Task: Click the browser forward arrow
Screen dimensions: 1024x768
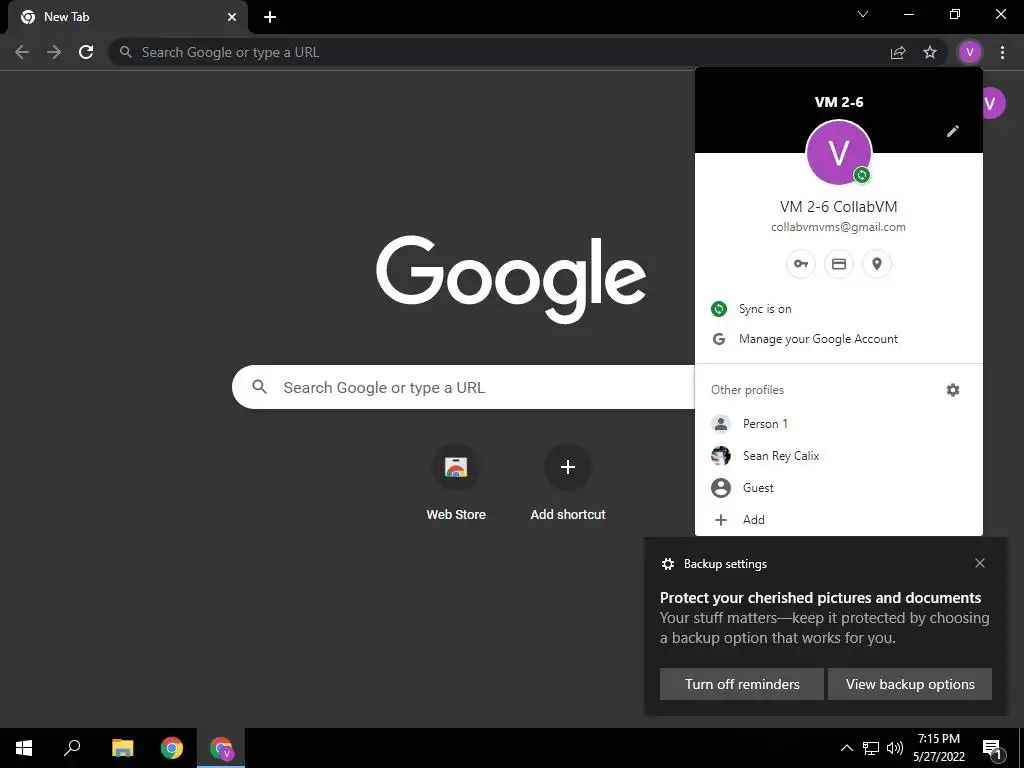Action: click(x=54, y=52)
